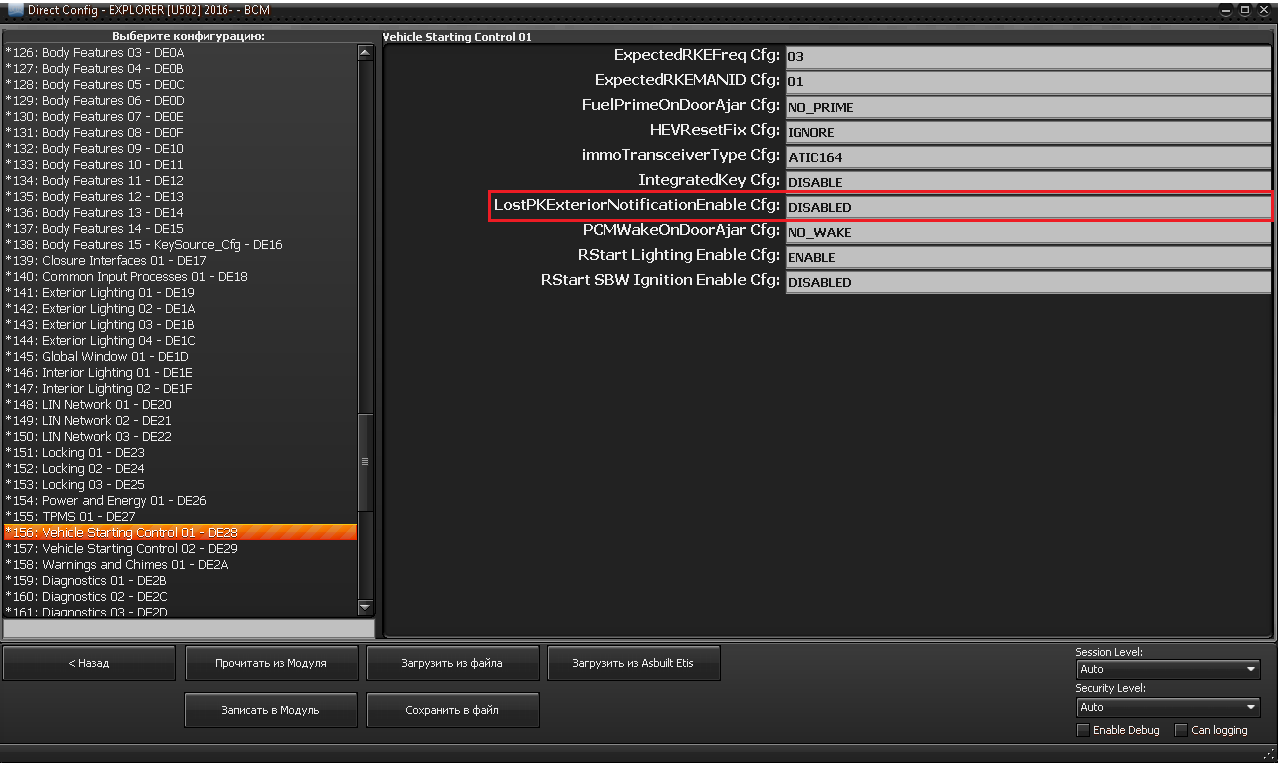The width and height of the screenshot is (1278, 763).
Task: Click the configuration list scroll-up arrow
Action: pos(365,52)
